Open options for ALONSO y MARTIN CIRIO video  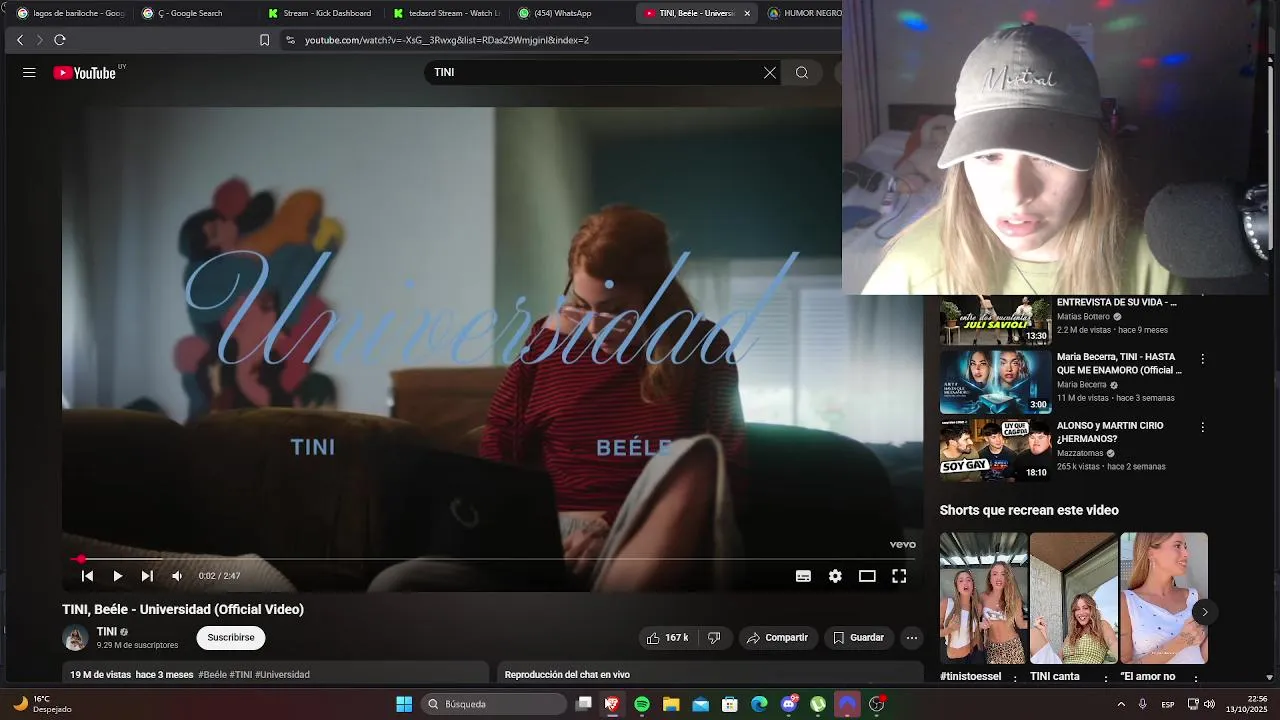coord(1202,427)
